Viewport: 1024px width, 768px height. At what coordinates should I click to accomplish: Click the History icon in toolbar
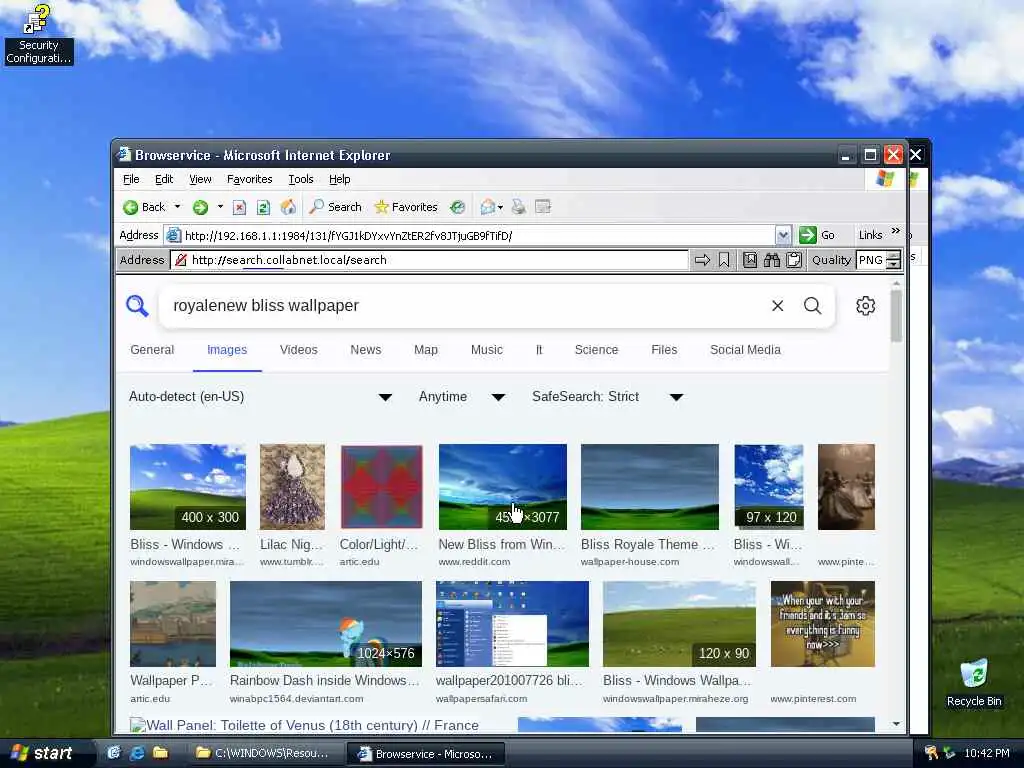click(457, 207)
